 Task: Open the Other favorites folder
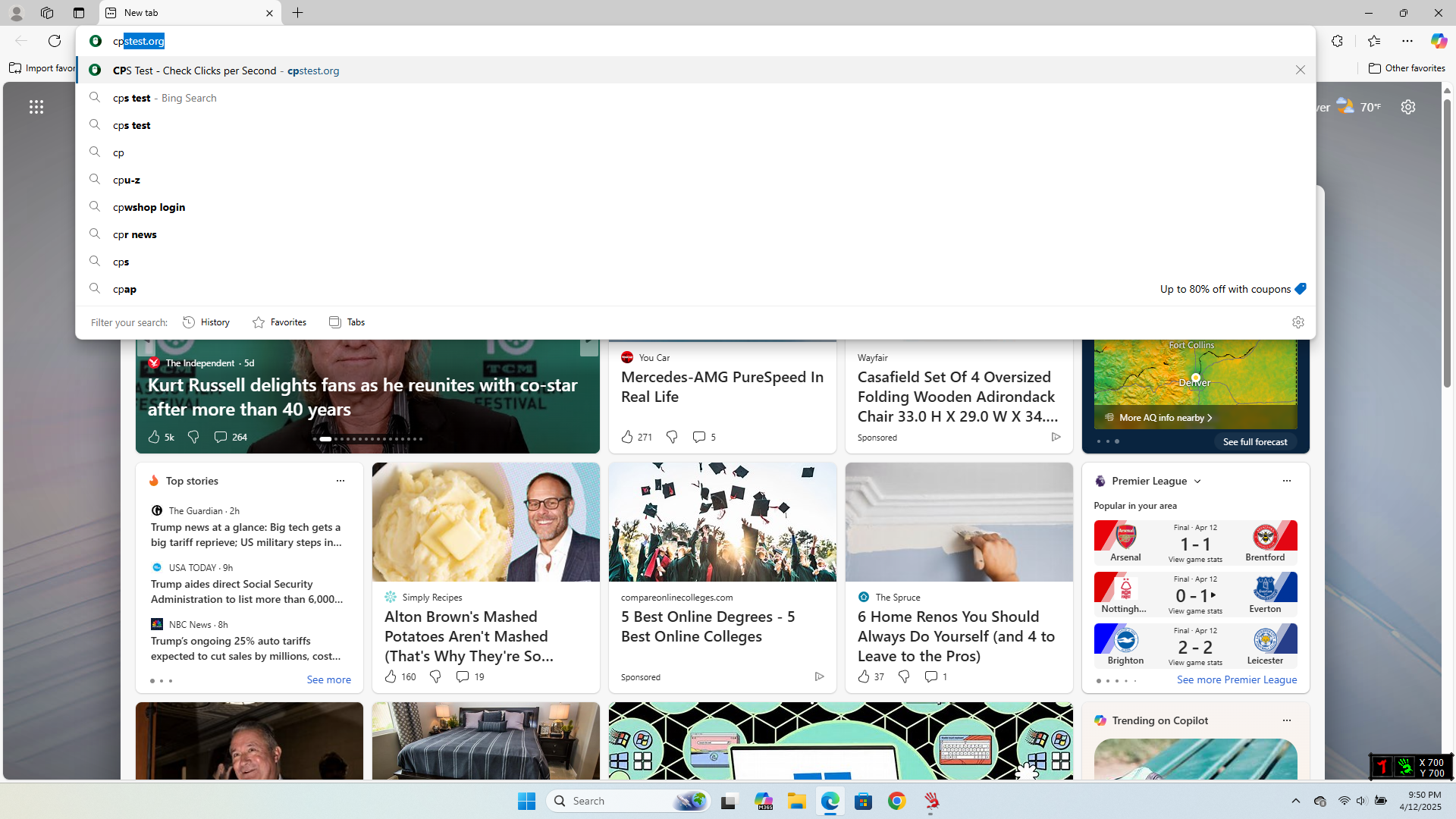[1407, 68]
